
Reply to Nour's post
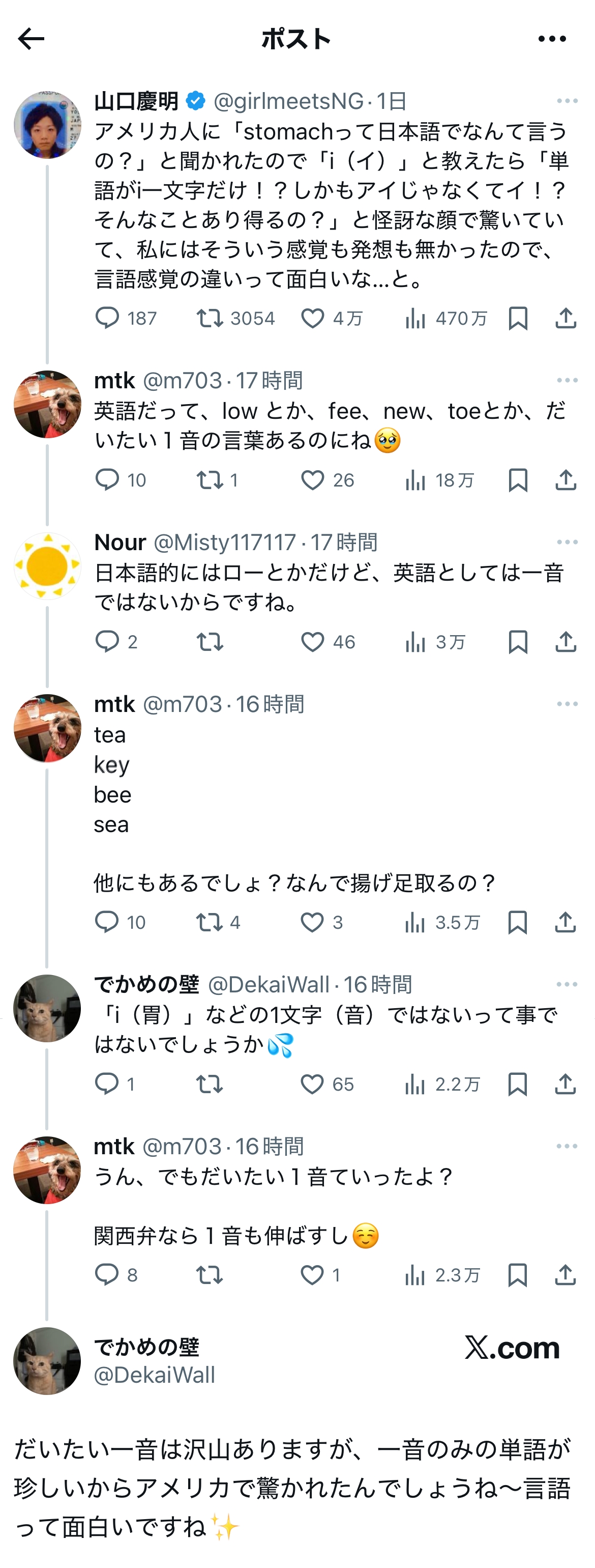pos(107,642)
